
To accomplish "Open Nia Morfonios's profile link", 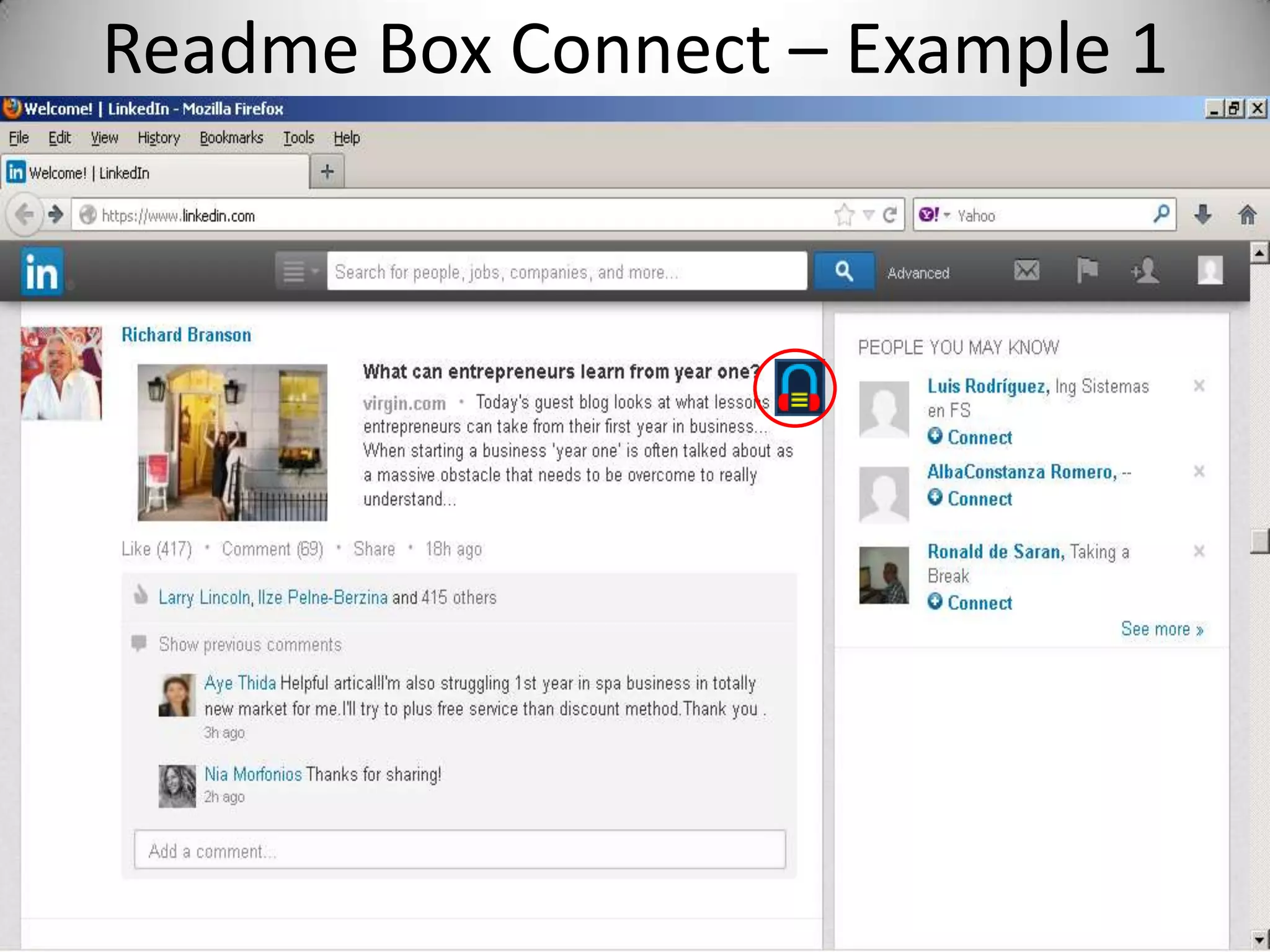I will tap(253, 774).
